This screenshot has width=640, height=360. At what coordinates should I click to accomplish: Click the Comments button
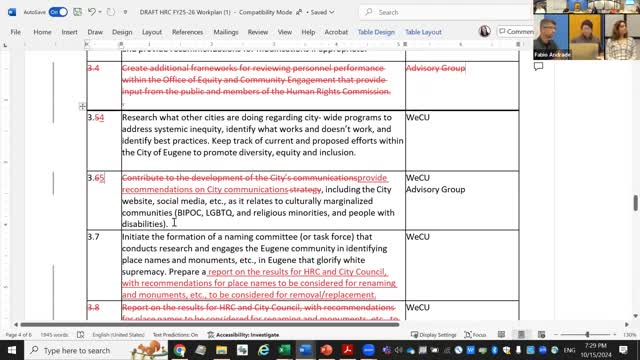[516, 31]
